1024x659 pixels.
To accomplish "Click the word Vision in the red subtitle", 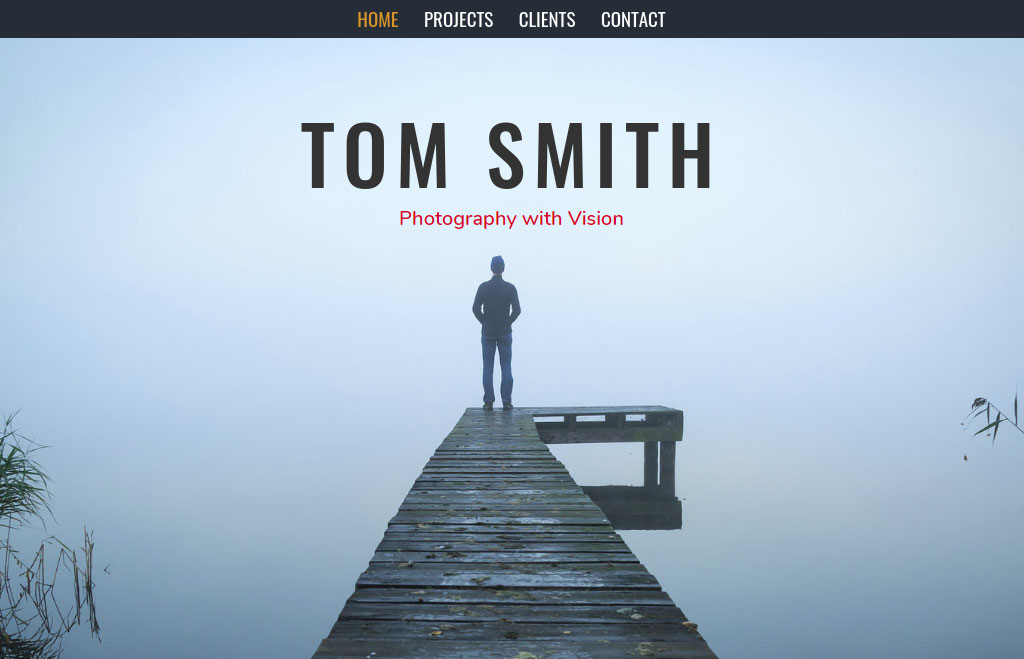I will [x=595, y=218].
